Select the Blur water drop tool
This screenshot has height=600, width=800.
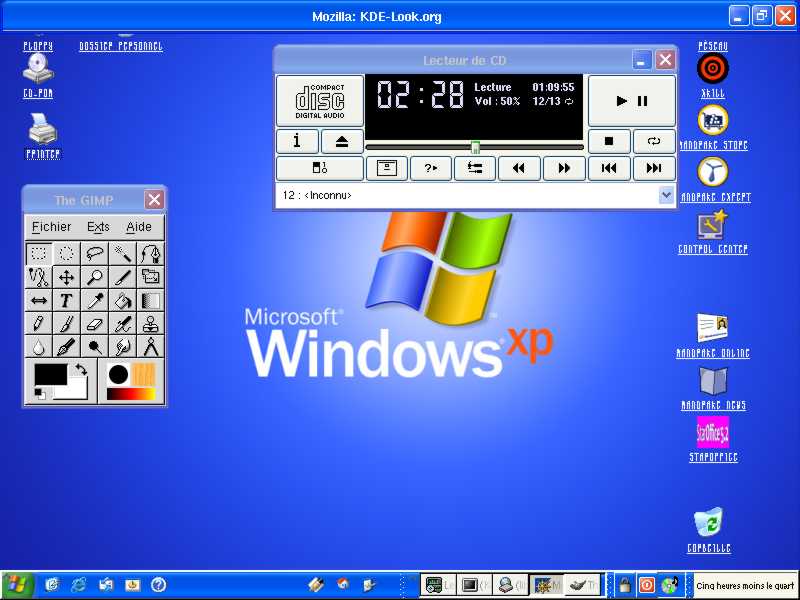tap(39, 347)
